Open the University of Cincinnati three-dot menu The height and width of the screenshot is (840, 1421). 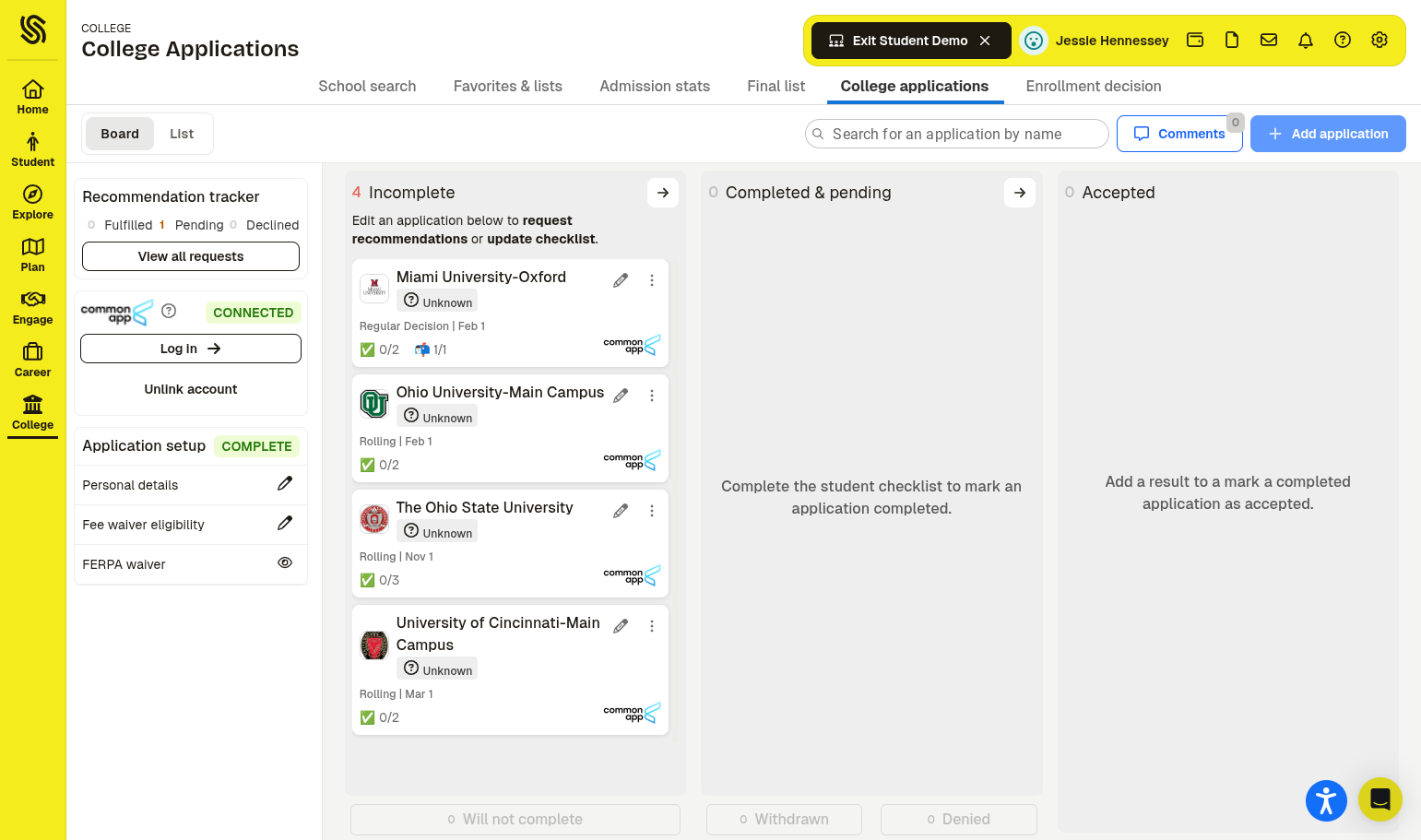coord(652,626)
